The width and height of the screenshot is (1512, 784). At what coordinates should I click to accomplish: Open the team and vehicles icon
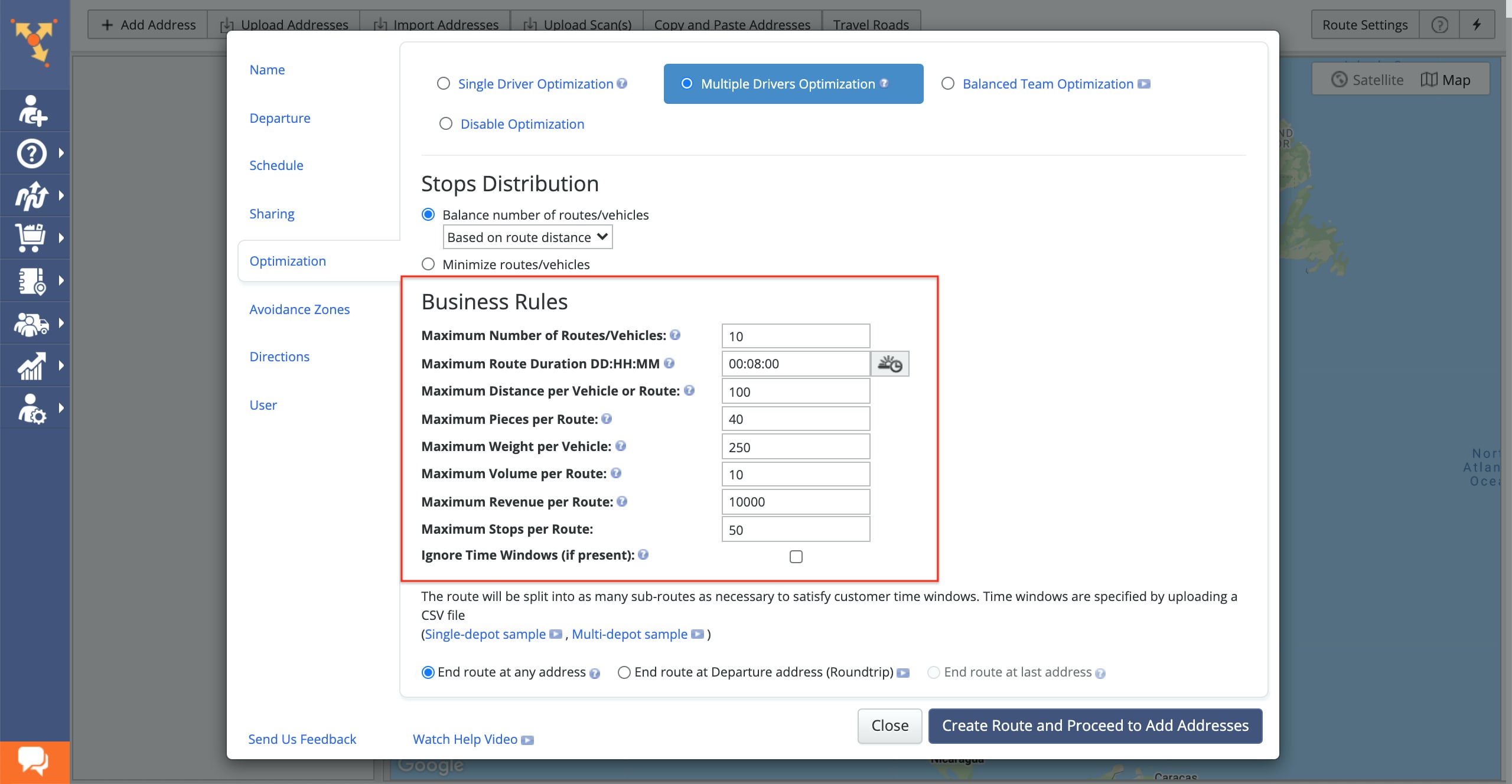click(31, 324)
